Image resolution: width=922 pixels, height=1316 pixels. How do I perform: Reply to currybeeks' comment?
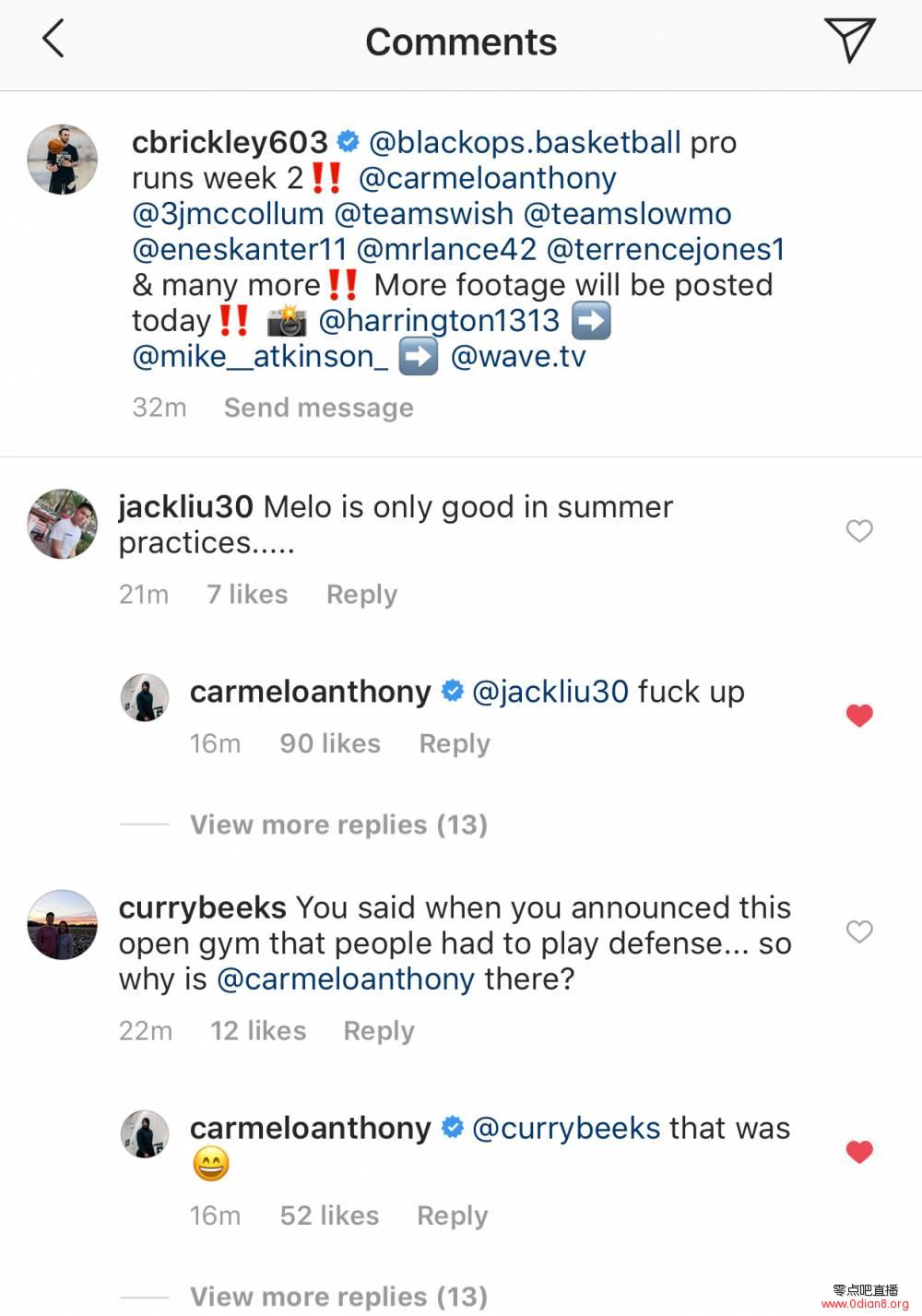point(379,1031)
